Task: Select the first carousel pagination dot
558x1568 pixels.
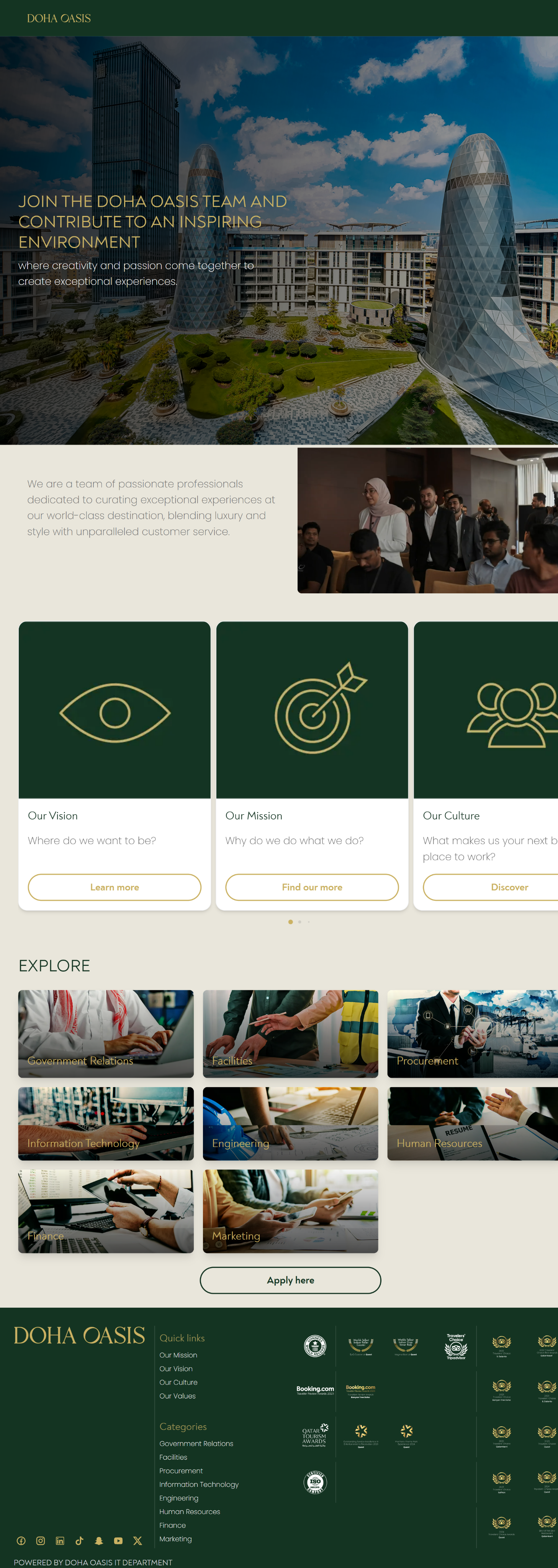Action: 291,921
